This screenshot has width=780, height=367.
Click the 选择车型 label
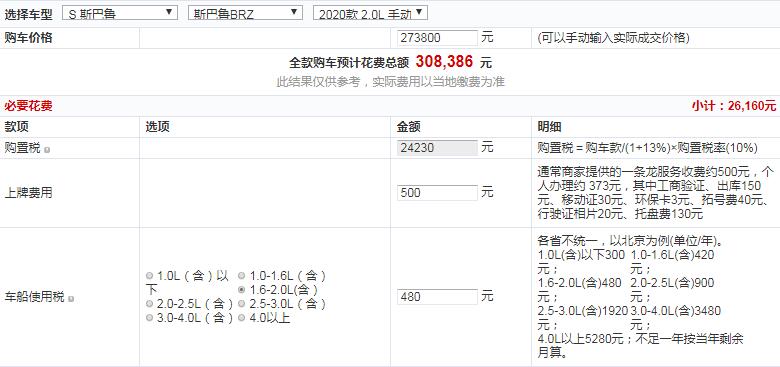[28, 14]
